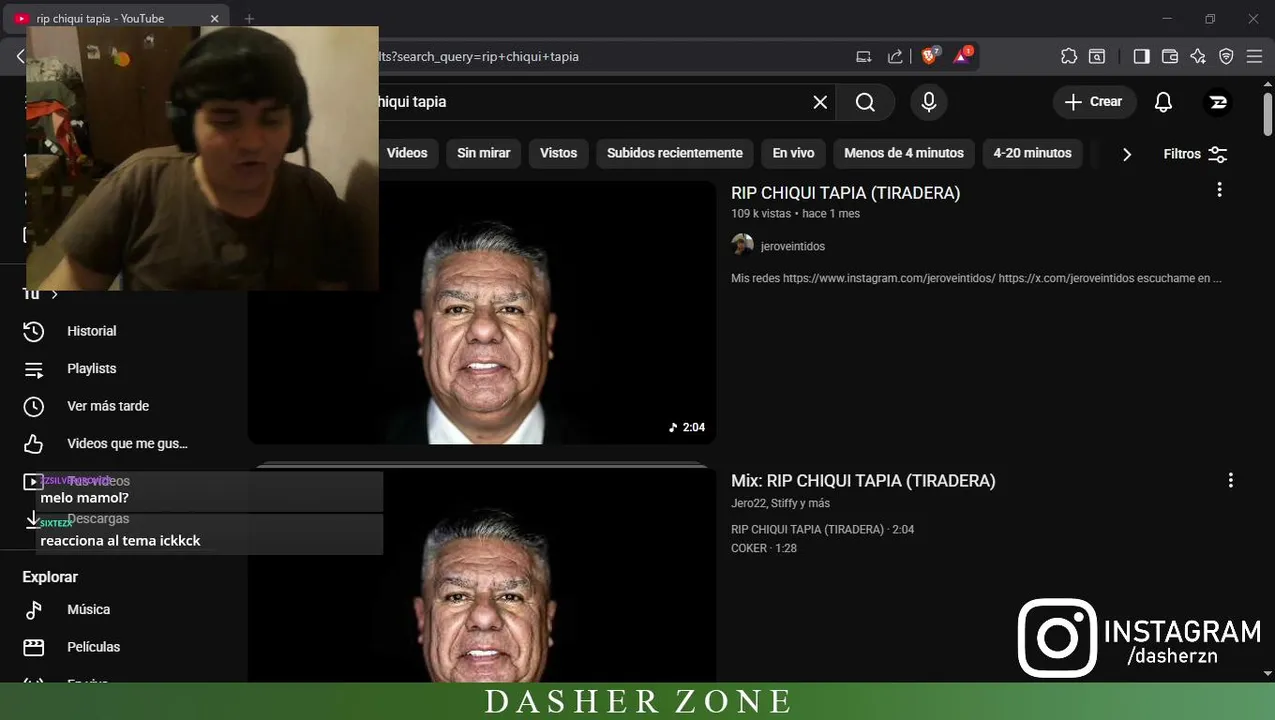Open the jeroveintidos channel avatar

(742, 246)
